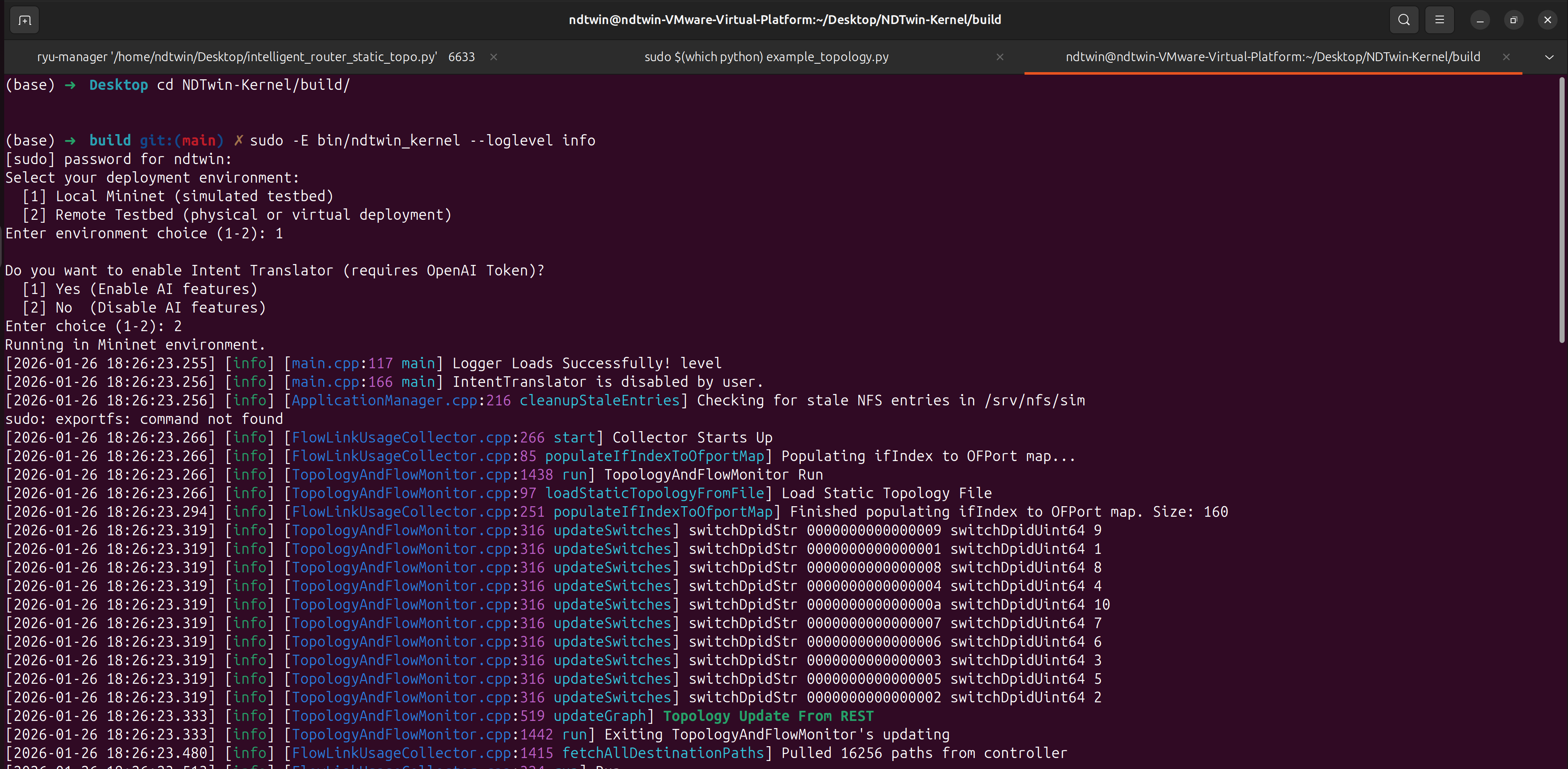Expand the tab list dropdown arrow
The image size is (1568, 769).
click(x=1549, y=57)
